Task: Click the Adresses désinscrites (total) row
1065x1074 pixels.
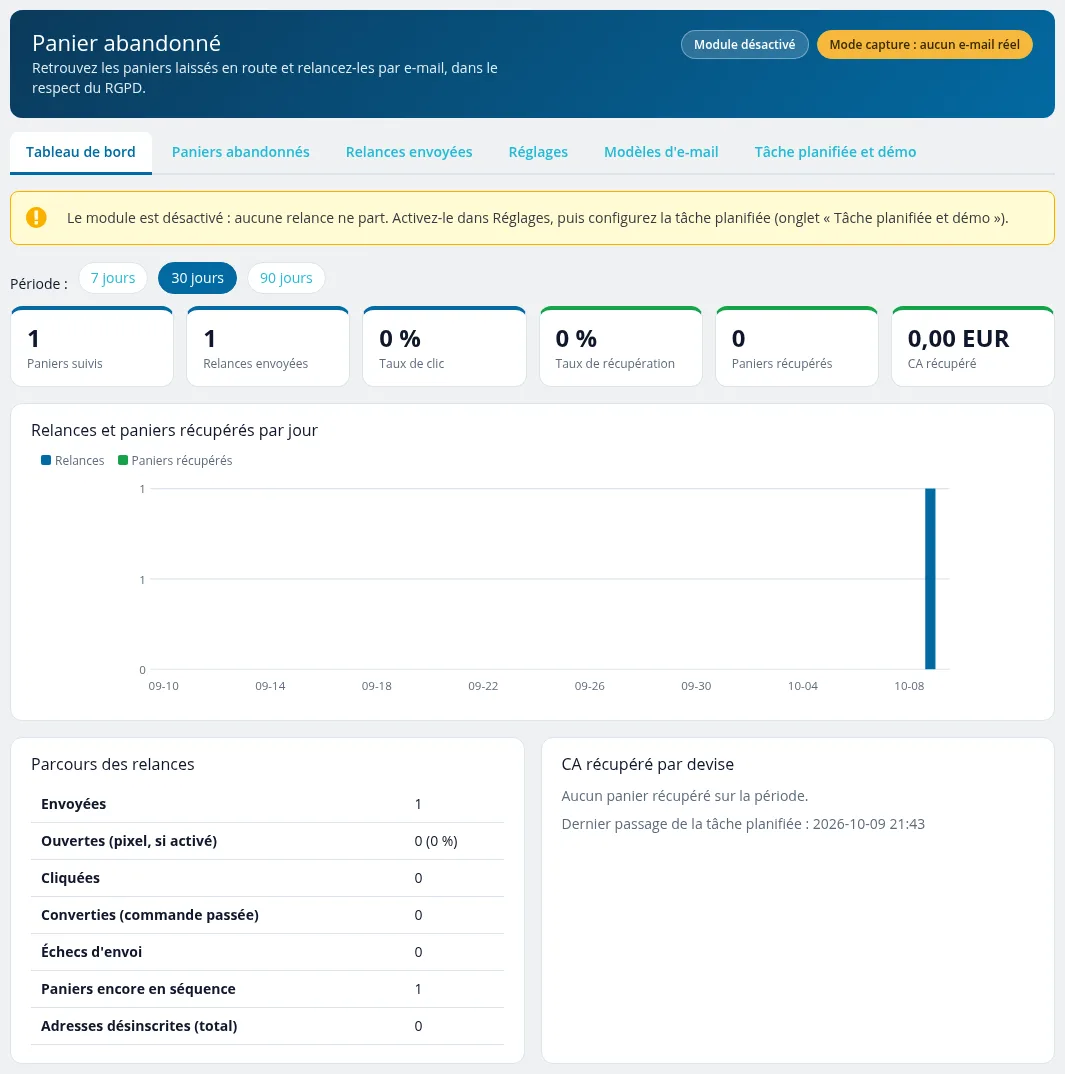Action: coord(267,1026)
